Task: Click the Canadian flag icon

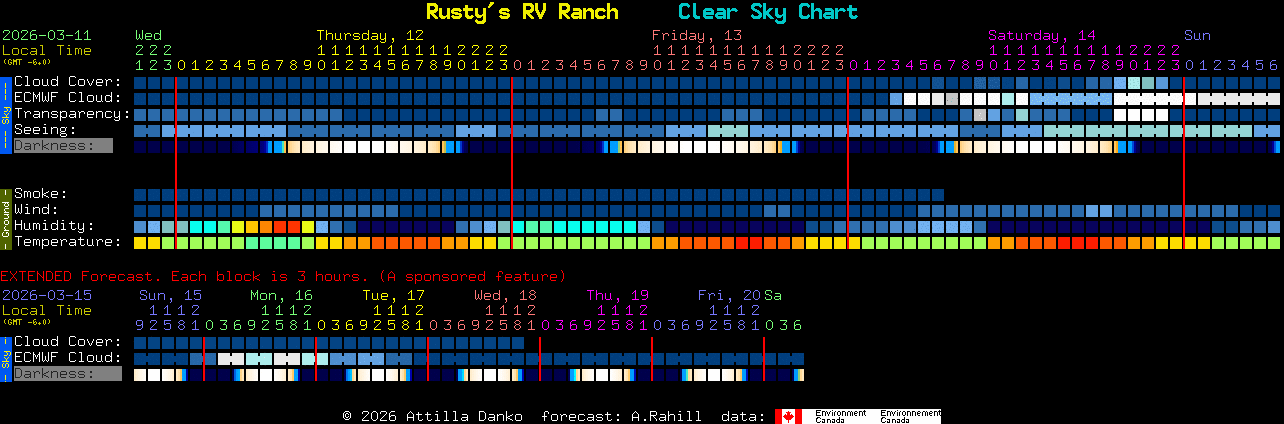Action: click(789, 416)
